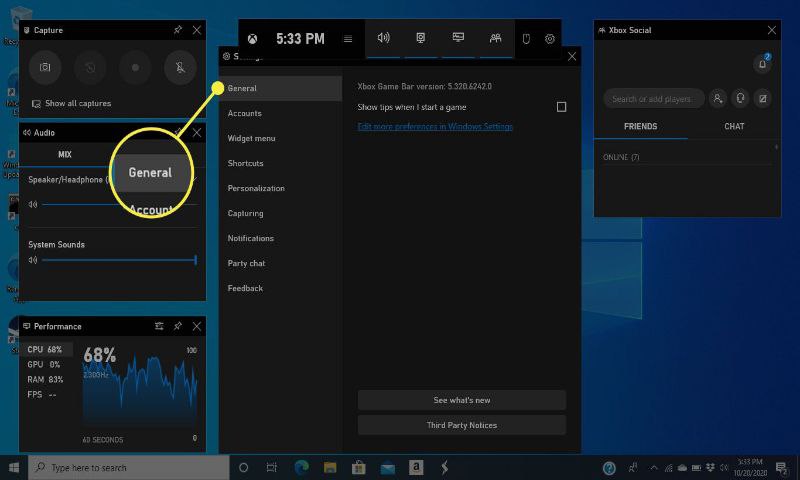Select GPU 0% metric
This screenshot has height=480, width=800.
pos(46,365)
